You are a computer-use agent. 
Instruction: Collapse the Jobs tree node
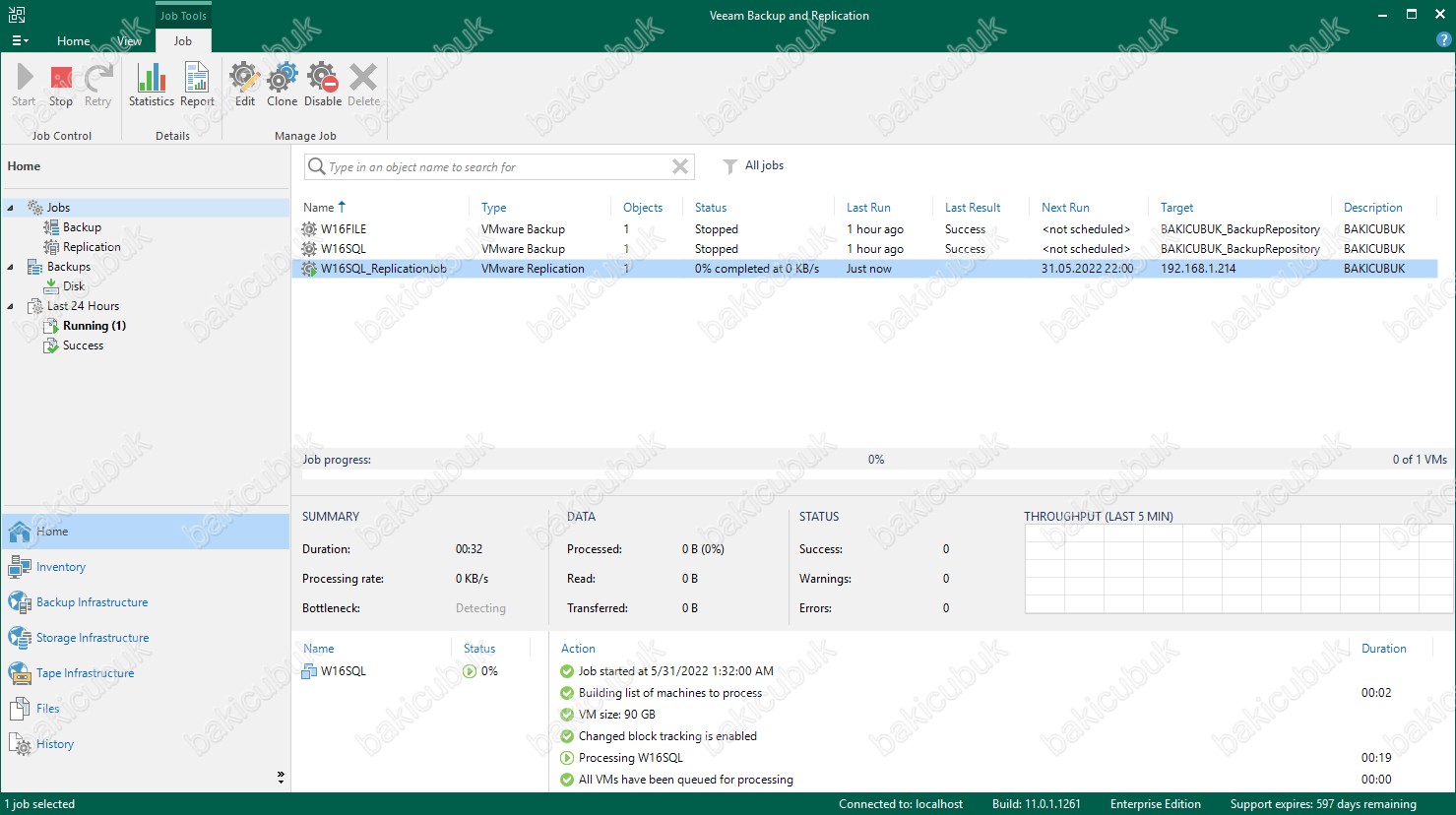click(11, 208)
